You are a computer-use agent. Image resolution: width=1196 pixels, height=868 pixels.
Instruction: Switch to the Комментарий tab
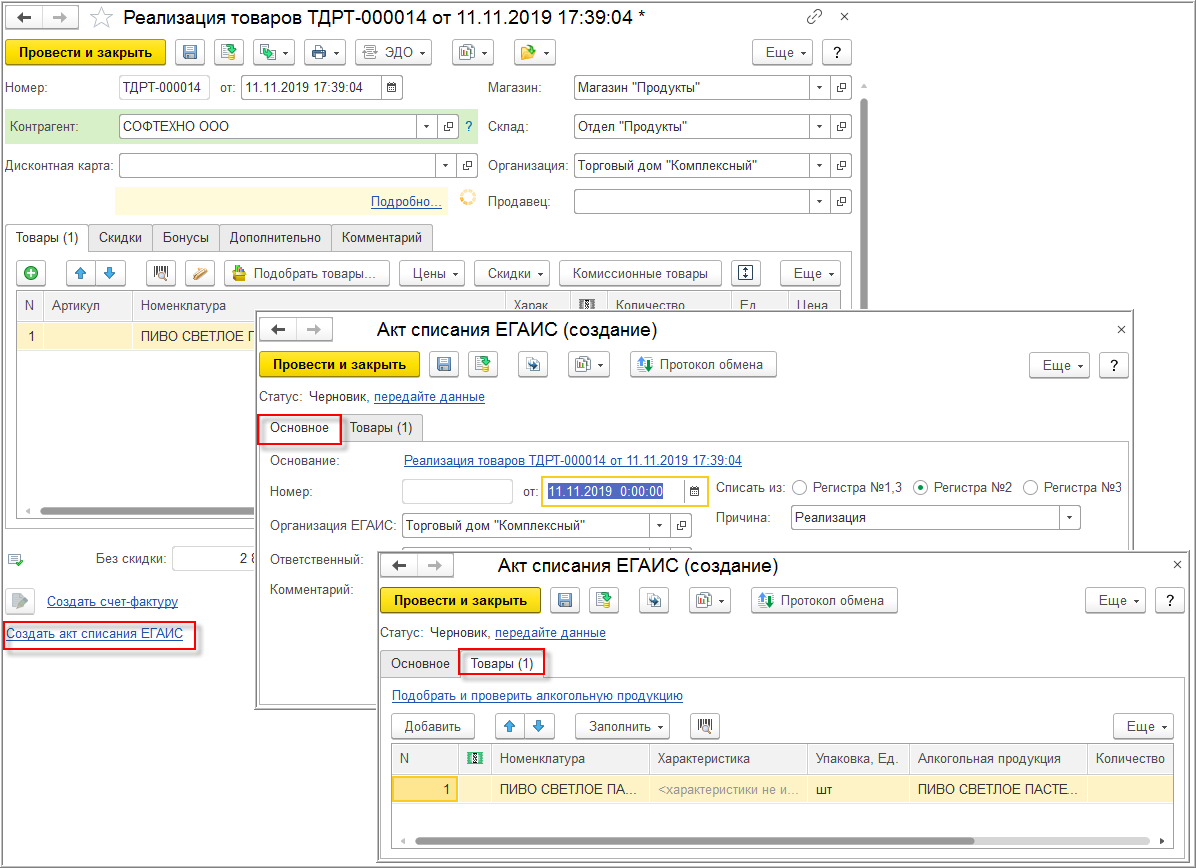(x=382, y=237)
